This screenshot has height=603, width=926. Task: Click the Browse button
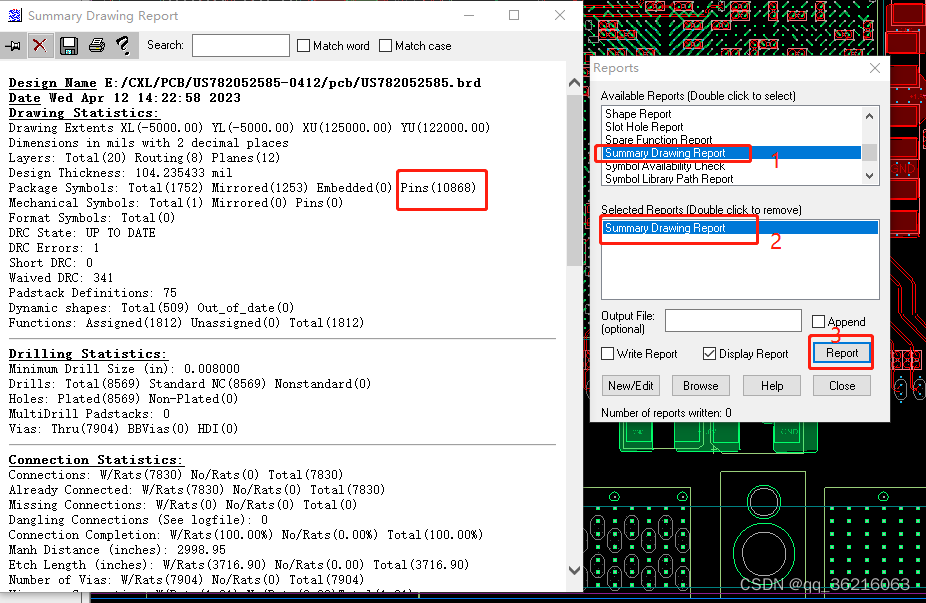click(700, 386)
